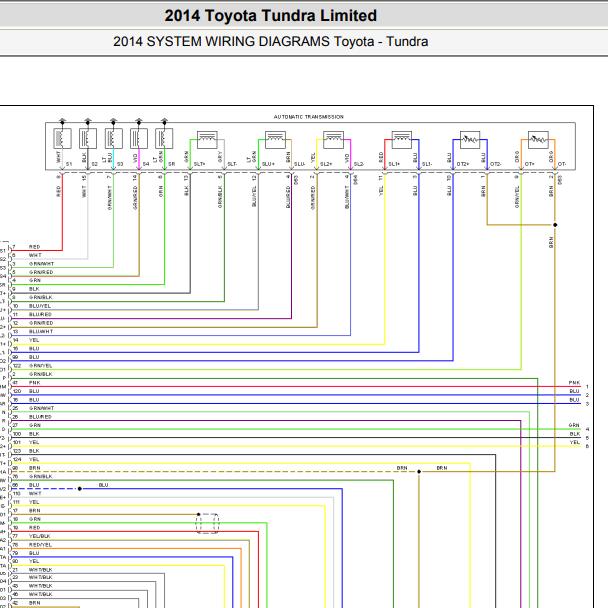This screenshot has height=608, width=608.
Task: Click the OT+ terminal label
Action: [x=529, y=164]
